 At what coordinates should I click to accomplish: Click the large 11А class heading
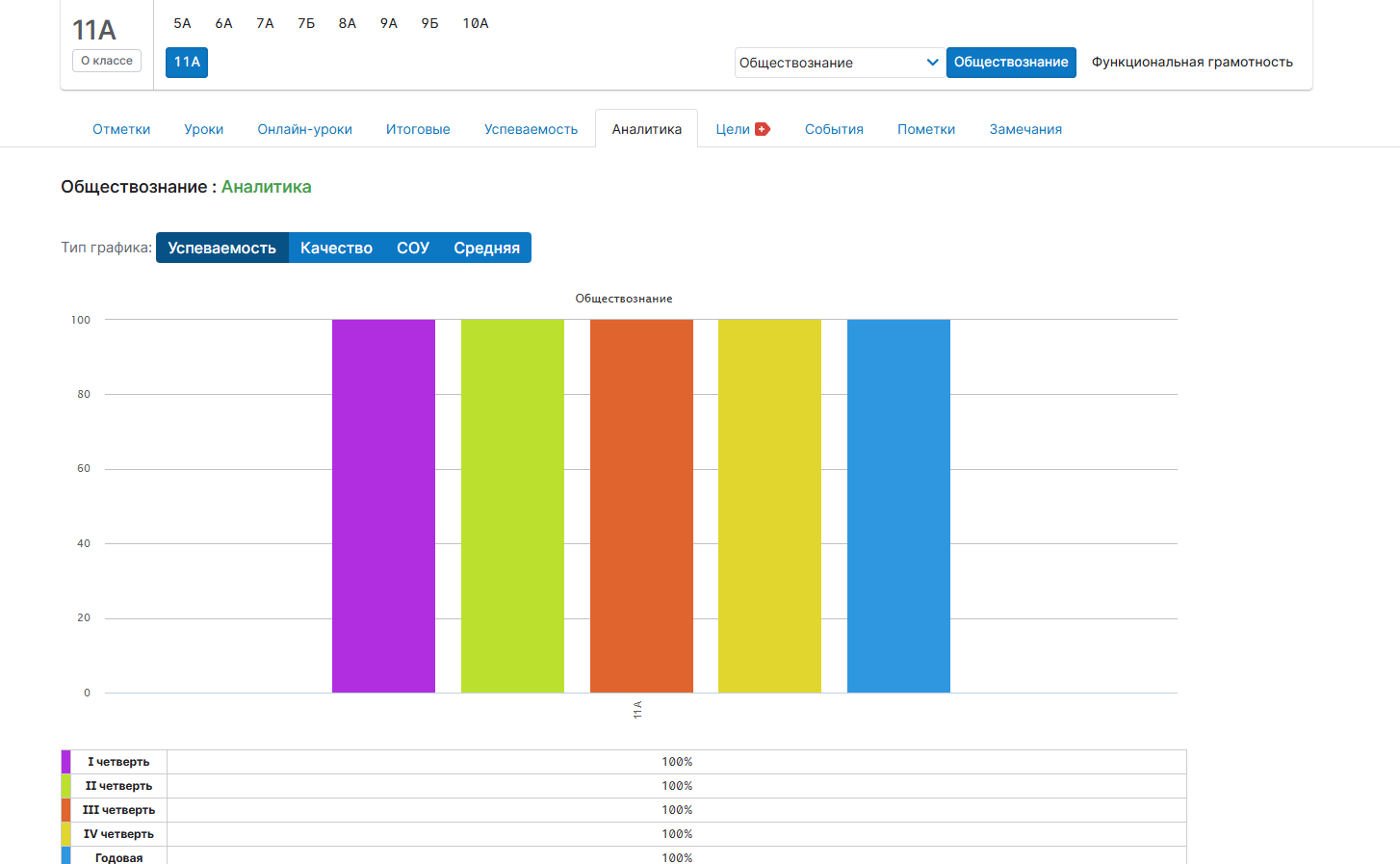(94, 30)
